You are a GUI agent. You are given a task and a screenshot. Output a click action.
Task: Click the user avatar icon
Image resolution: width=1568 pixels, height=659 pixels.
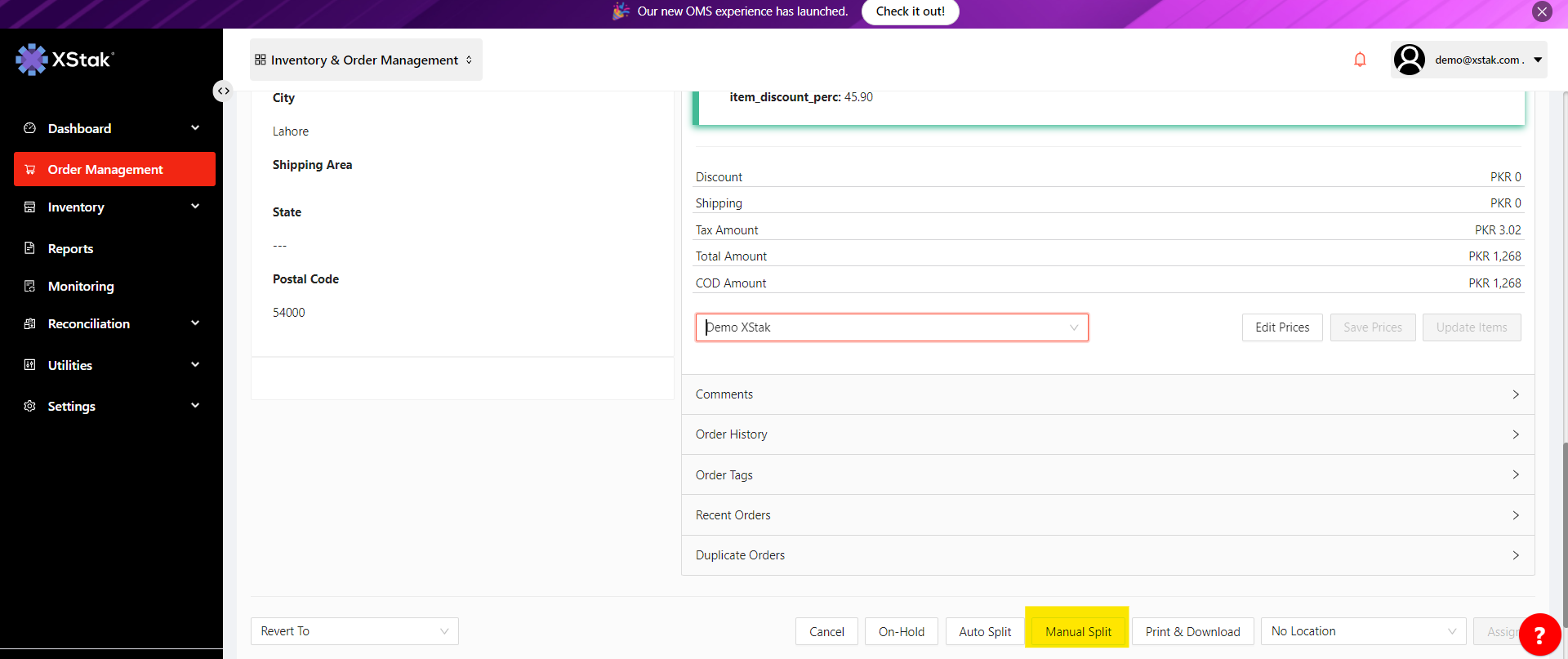coord(1409,60)
